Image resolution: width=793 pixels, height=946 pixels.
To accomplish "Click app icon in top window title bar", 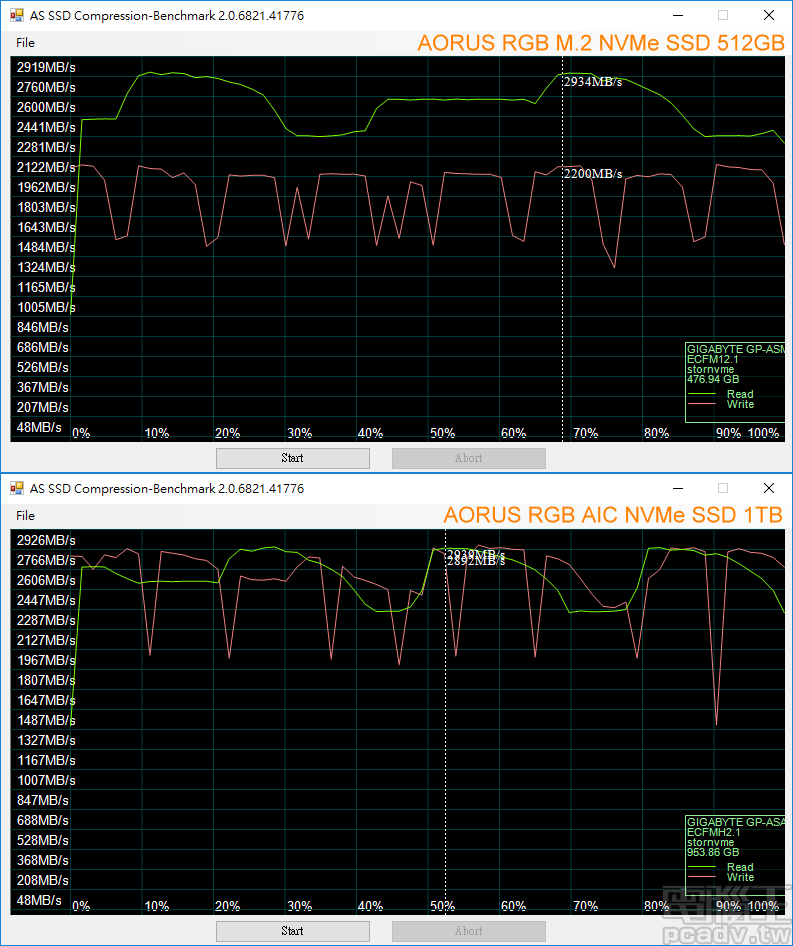I will point(16,15).
